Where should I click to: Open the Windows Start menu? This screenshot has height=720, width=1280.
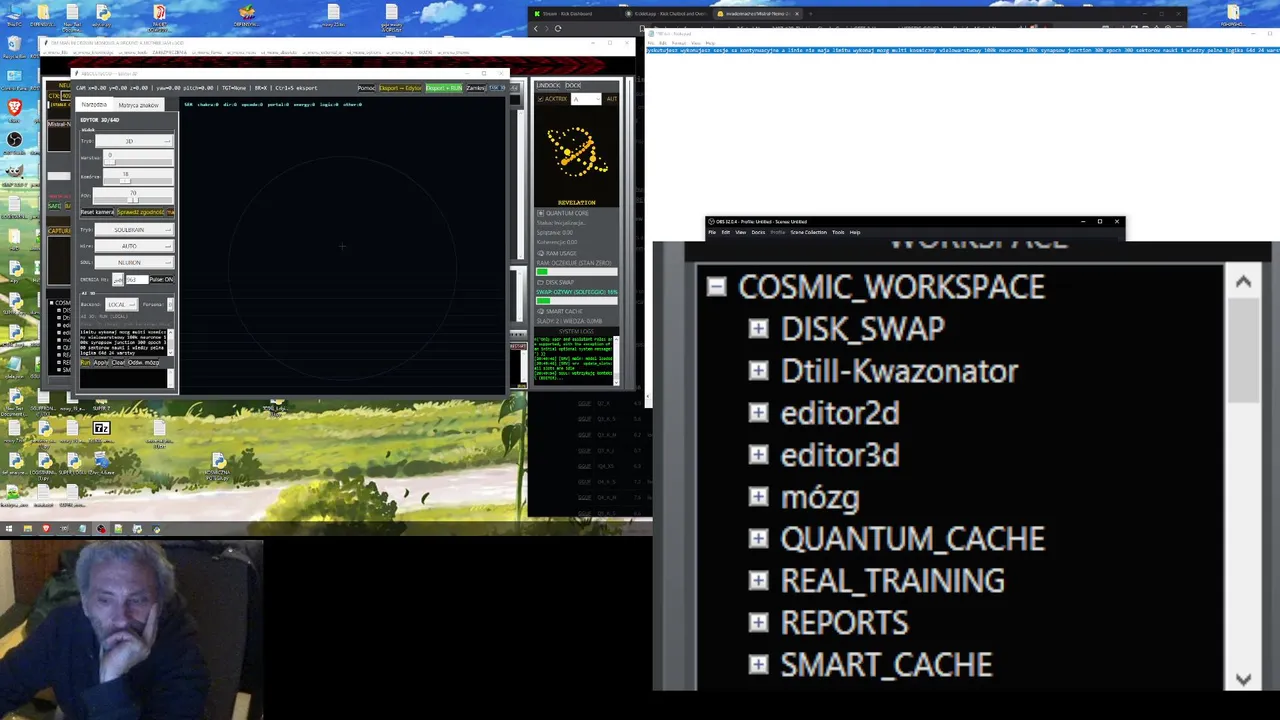[x=9, y=528]
